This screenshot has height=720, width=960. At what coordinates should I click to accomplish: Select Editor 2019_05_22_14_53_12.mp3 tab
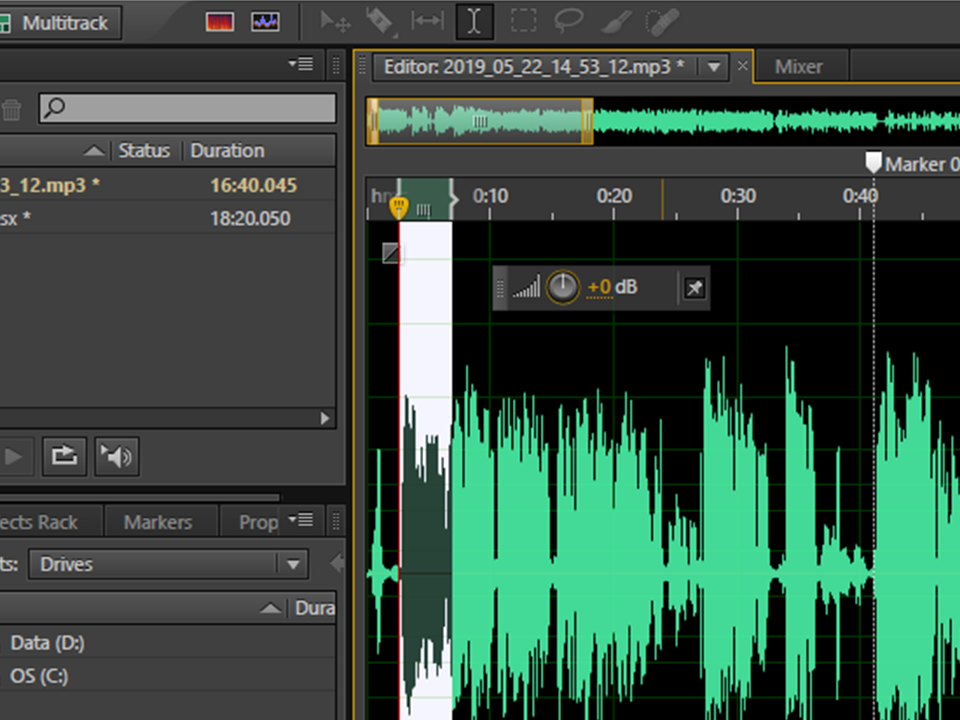(x=534, y=67)
